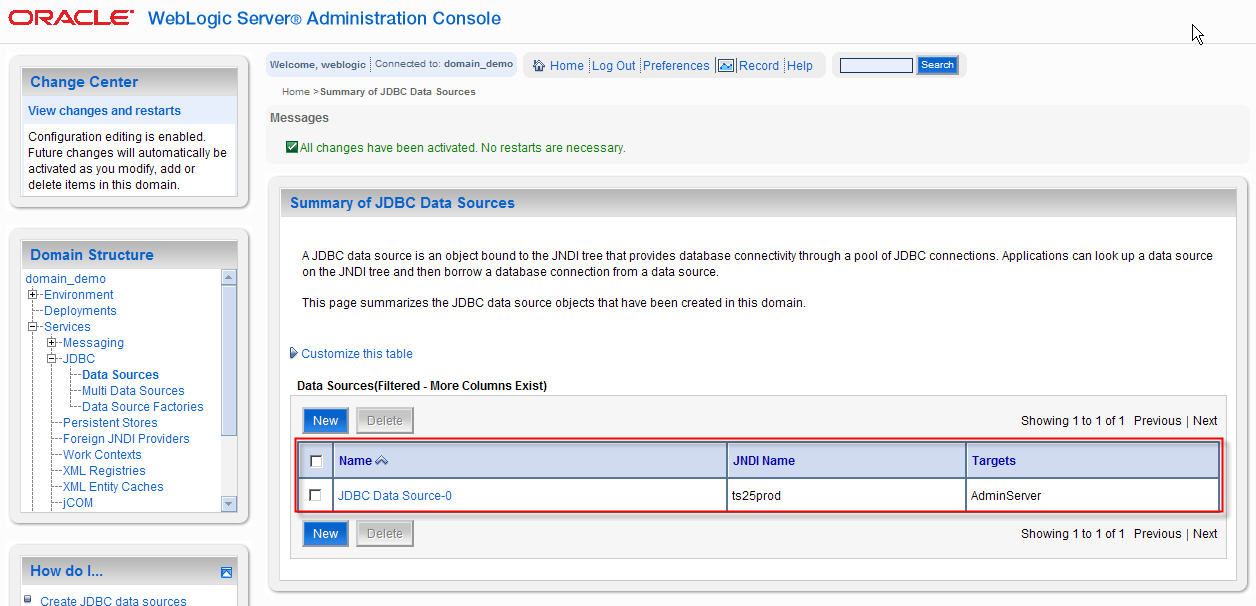Open XML Entity Caches tree item
This screenshot has width=1256, height=606.
click(x=113, y=487)
